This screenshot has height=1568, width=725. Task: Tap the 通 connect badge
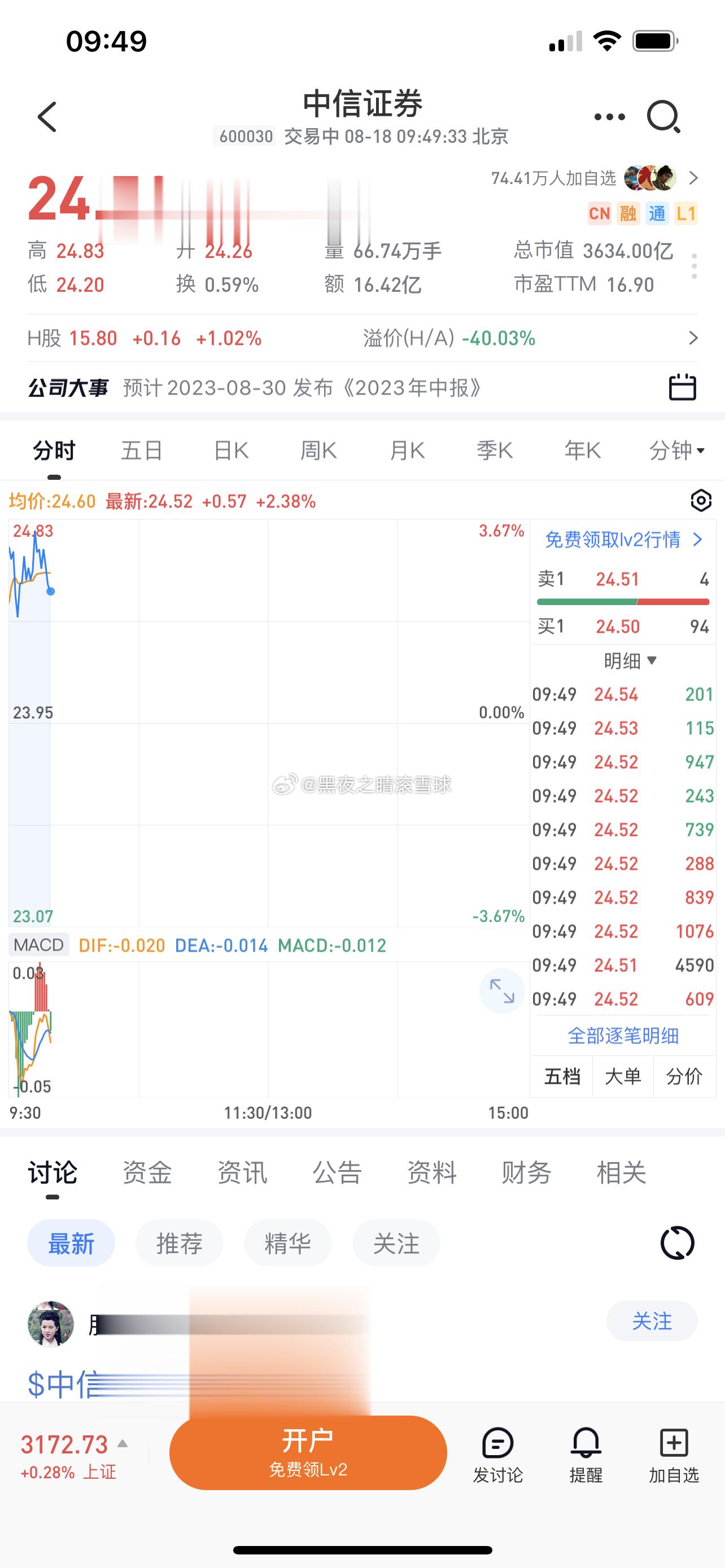coord(657,214)
